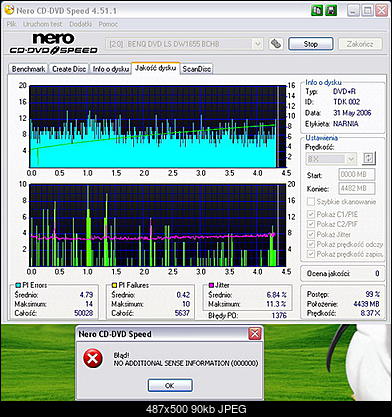Close the Nero CD-DVD Speed error dialog
The image size is (392, 417).
pyautogui.click(x=255, y=333)
